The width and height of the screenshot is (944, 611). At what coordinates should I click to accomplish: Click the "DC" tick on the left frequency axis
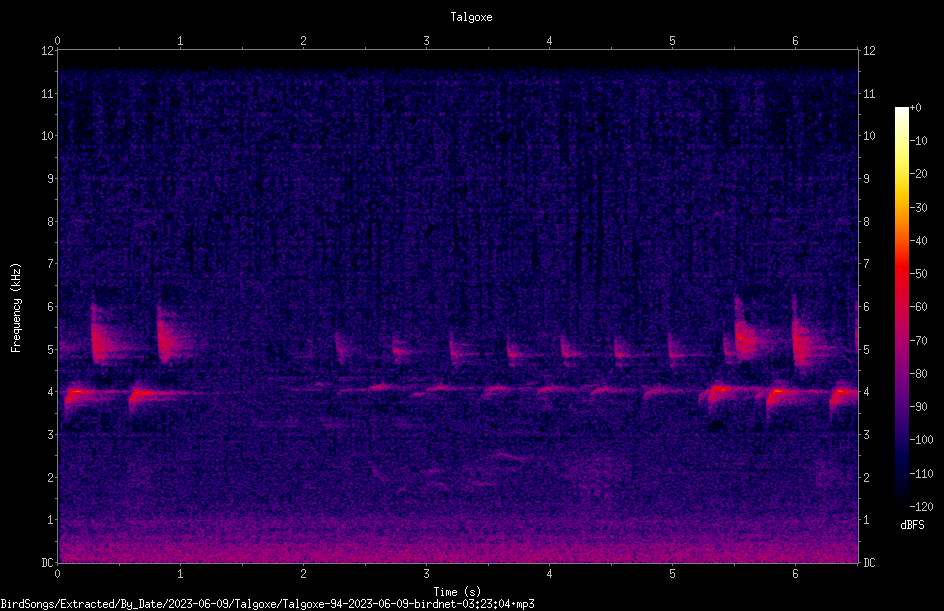47,563
